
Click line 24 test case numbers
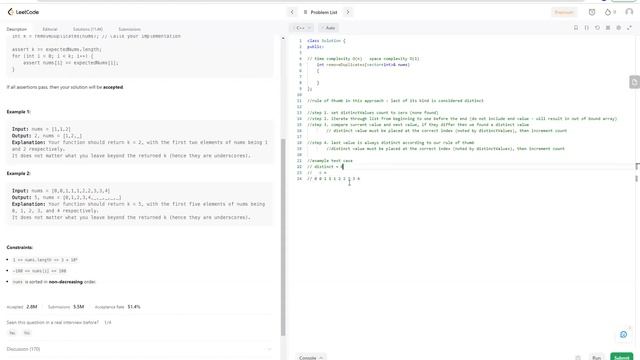pyautogui.click(x=333, y=179)
